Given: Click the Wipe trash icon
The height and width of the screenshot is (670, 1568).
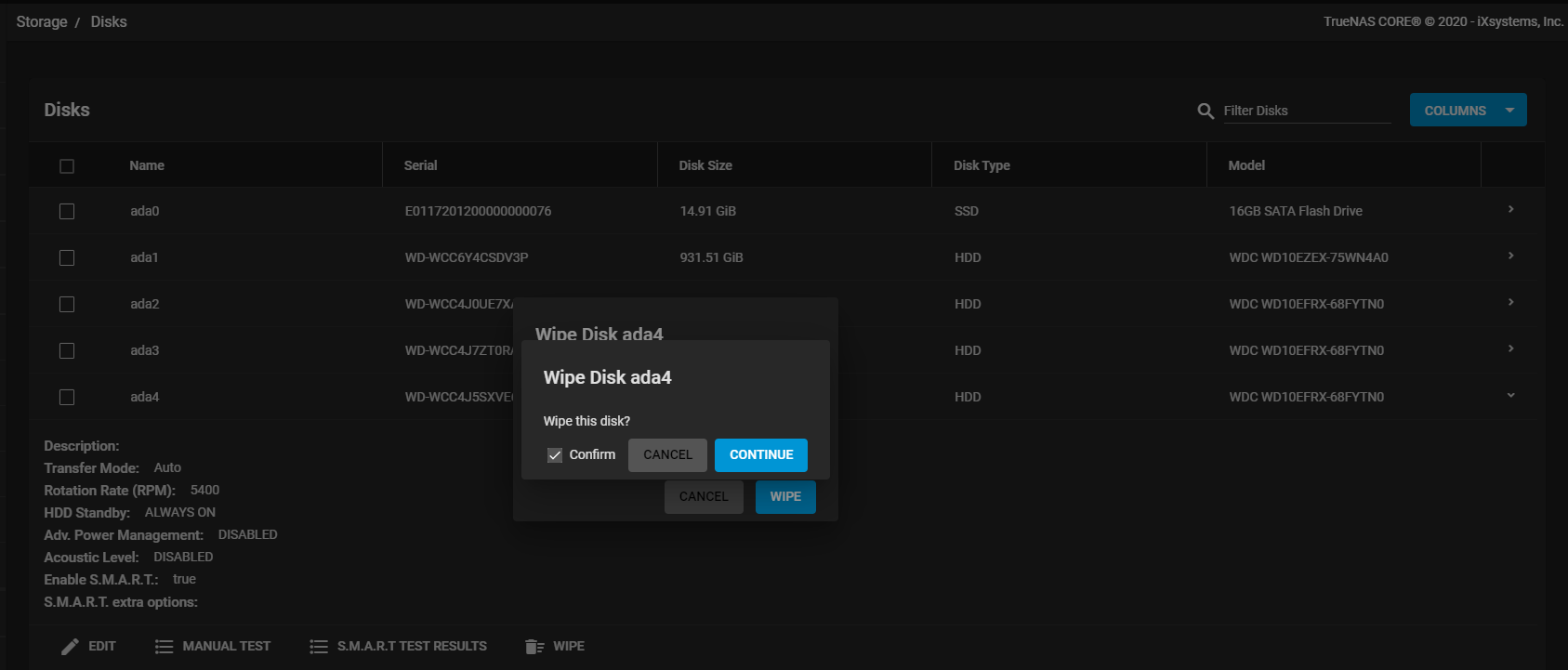Looking at the screenshot, I should [534, 647].
